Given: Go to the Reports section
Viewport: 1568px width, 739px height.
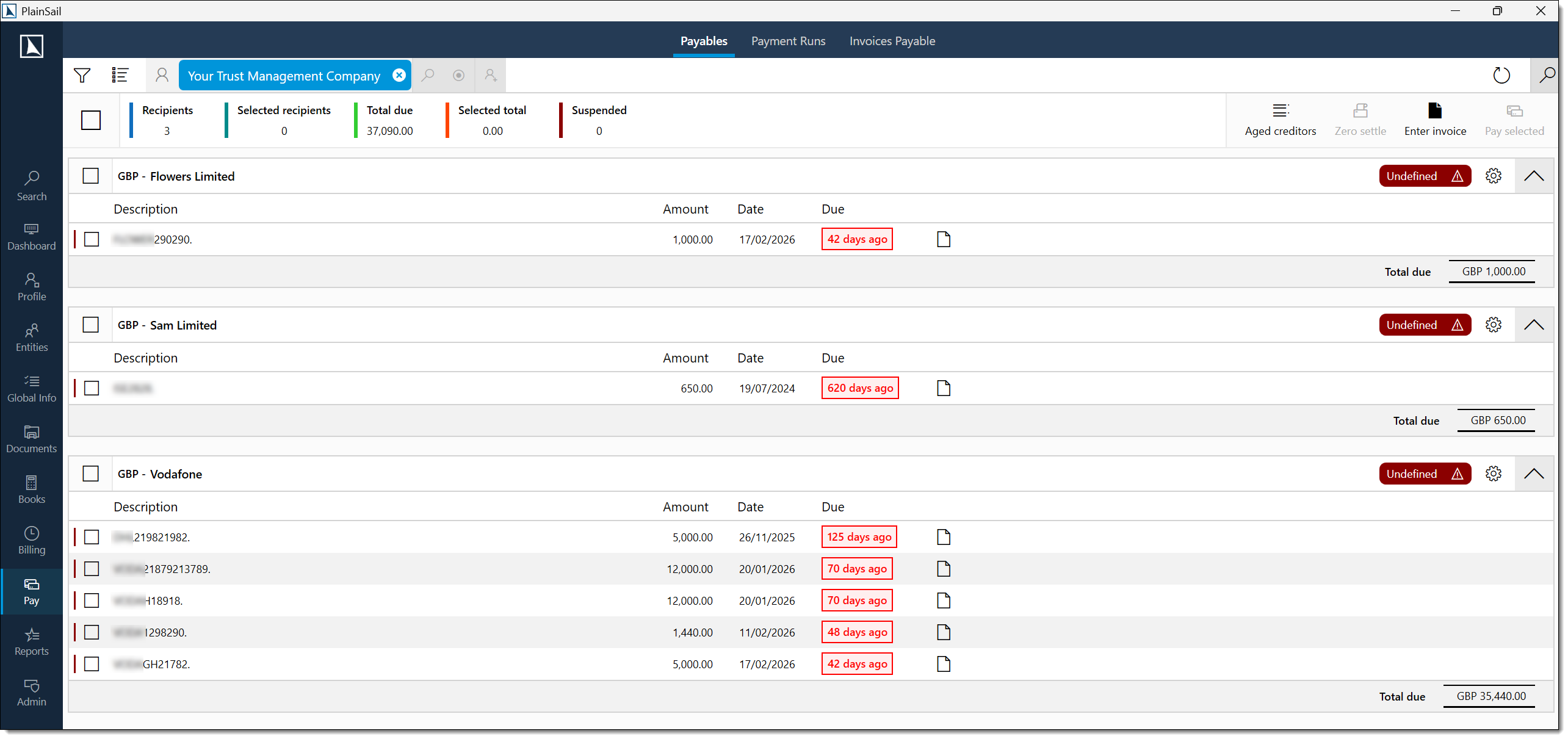Looking at the screenshot, I should coord(31,641).
